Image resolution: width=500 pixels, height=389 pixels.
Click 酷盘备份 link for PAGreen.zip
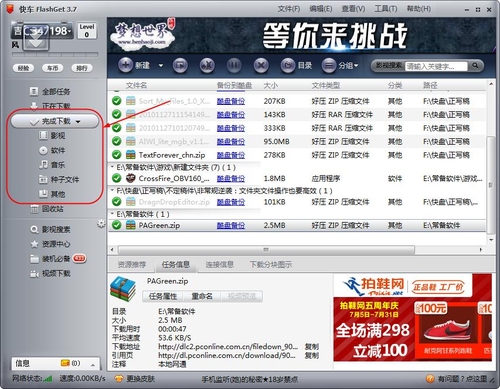[x=231, y=226]
